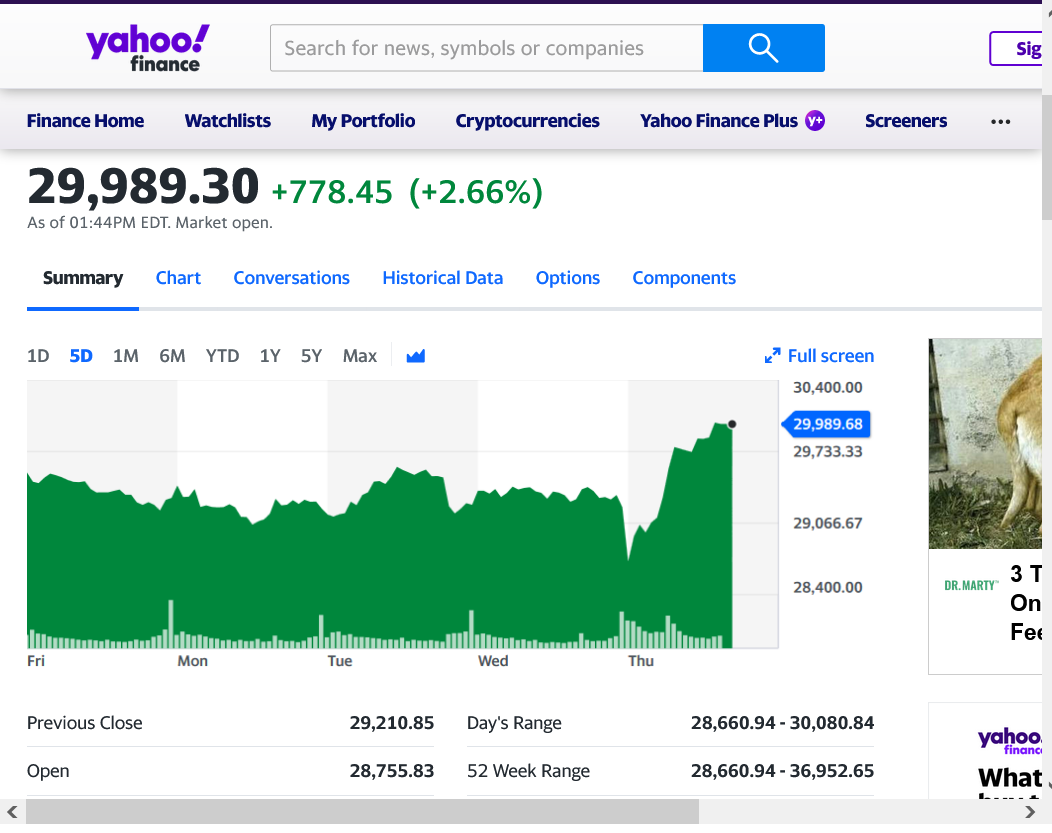This screenshot has width=1052, height=833.
Task: Click the Sign in button
Action: [x=1016, y=48]
